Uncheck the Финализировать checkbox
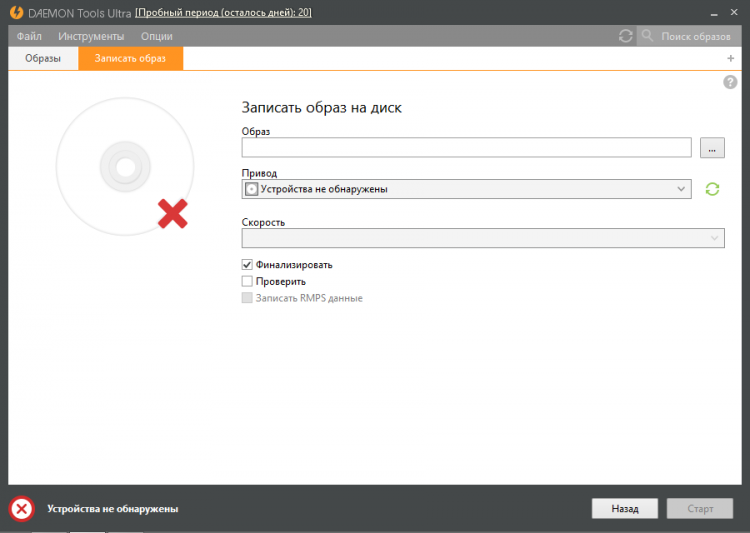 click(247, 265)
